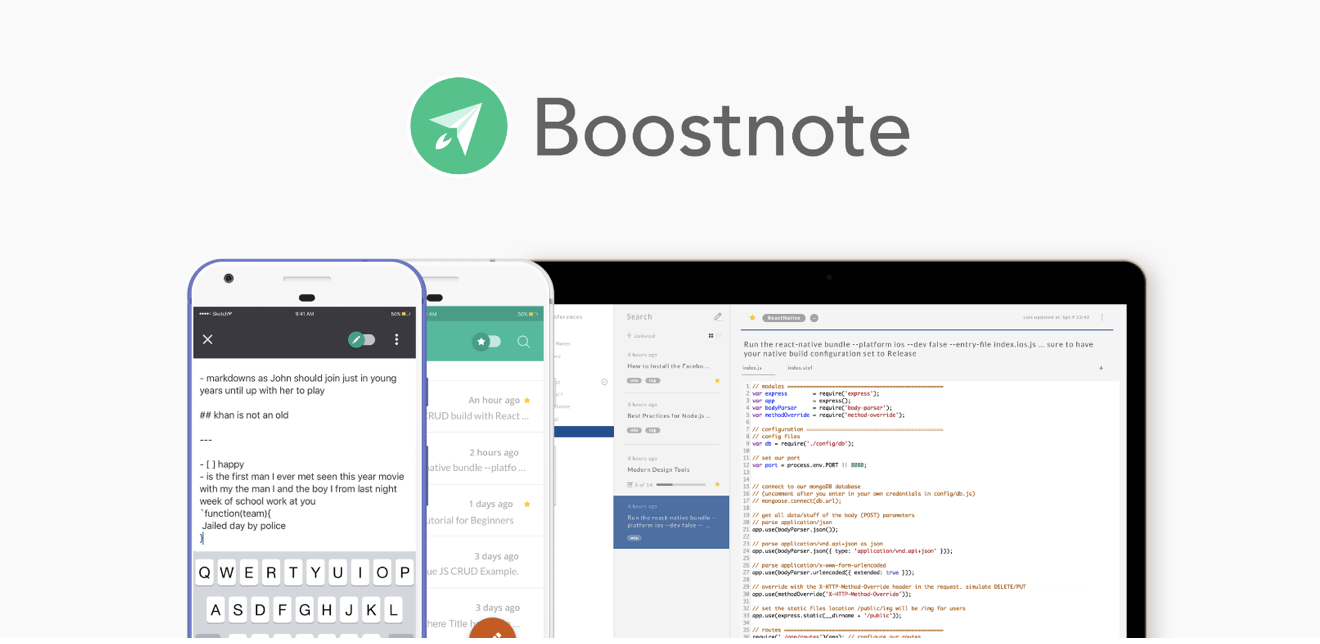This screenshot has width=1320, height=644.
Task: Toggle the starred filter switch on green phone
Action: 487,341
